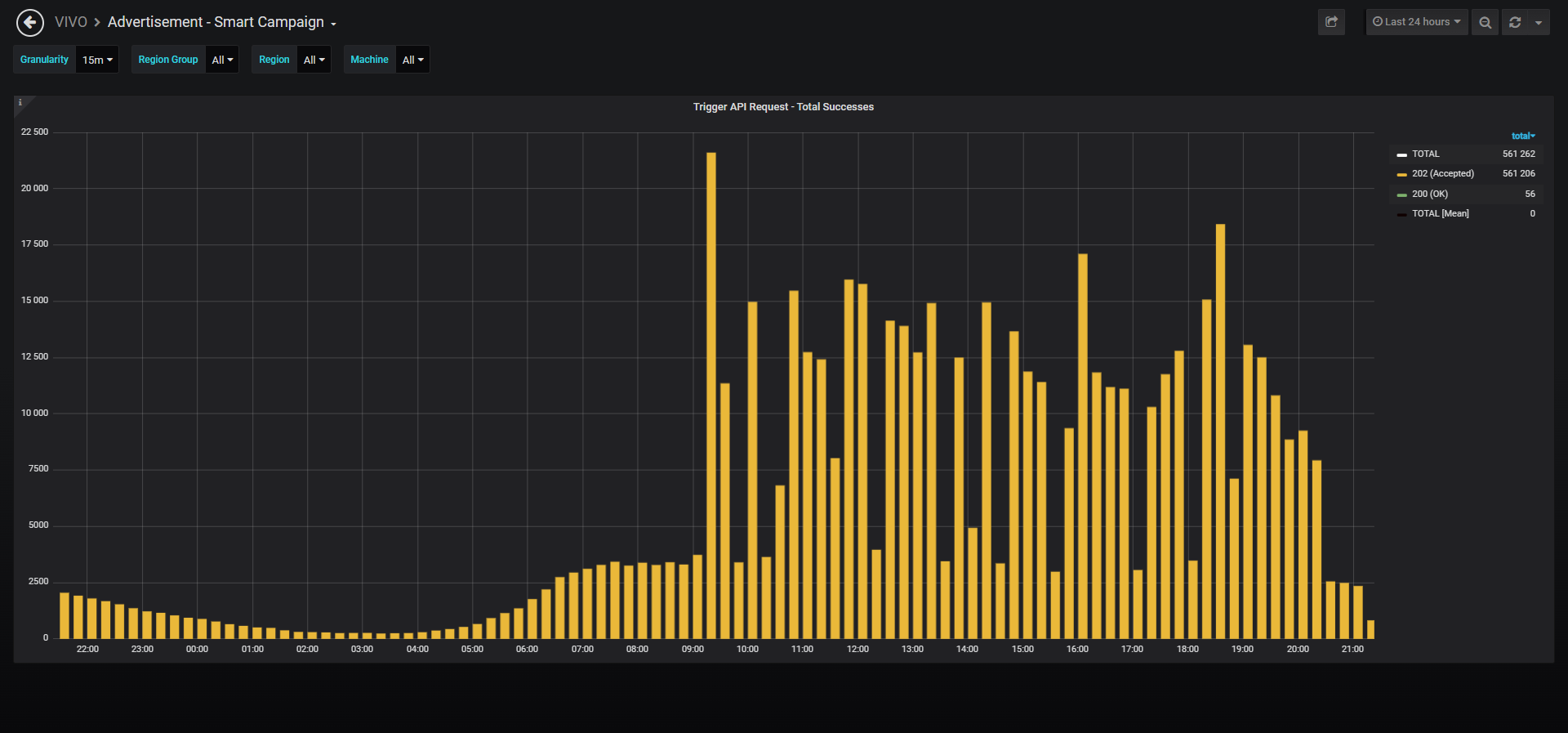
Task: Open the dashboard title dropdown menu
Action: coord(222,22)
